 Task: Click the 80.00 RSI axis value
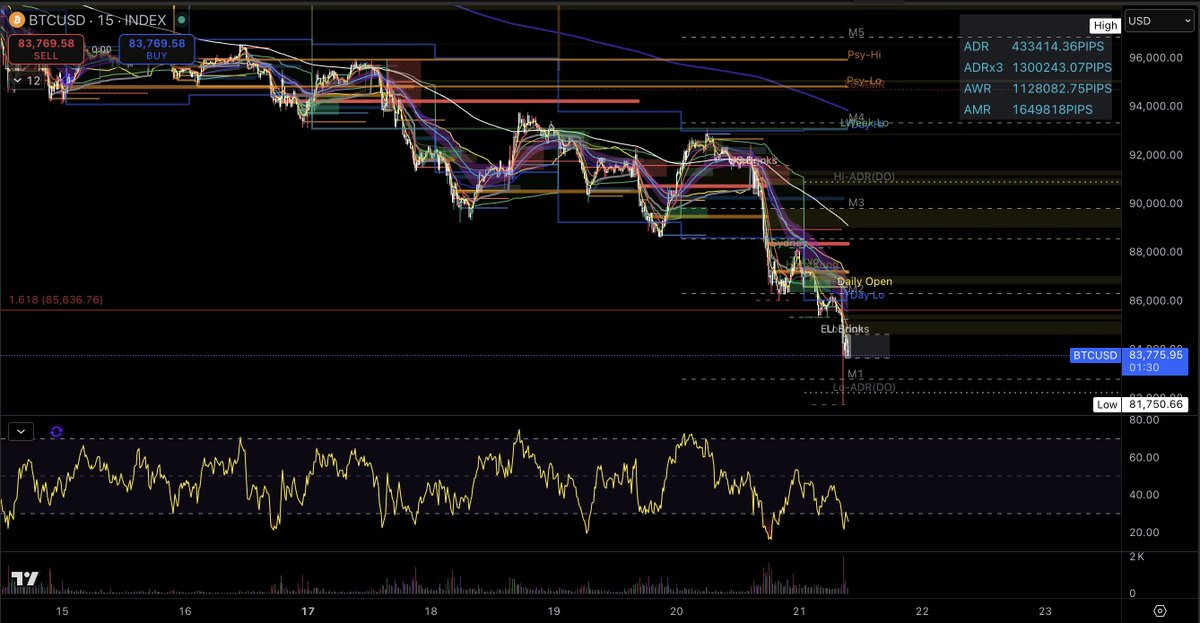point(1144,420)
